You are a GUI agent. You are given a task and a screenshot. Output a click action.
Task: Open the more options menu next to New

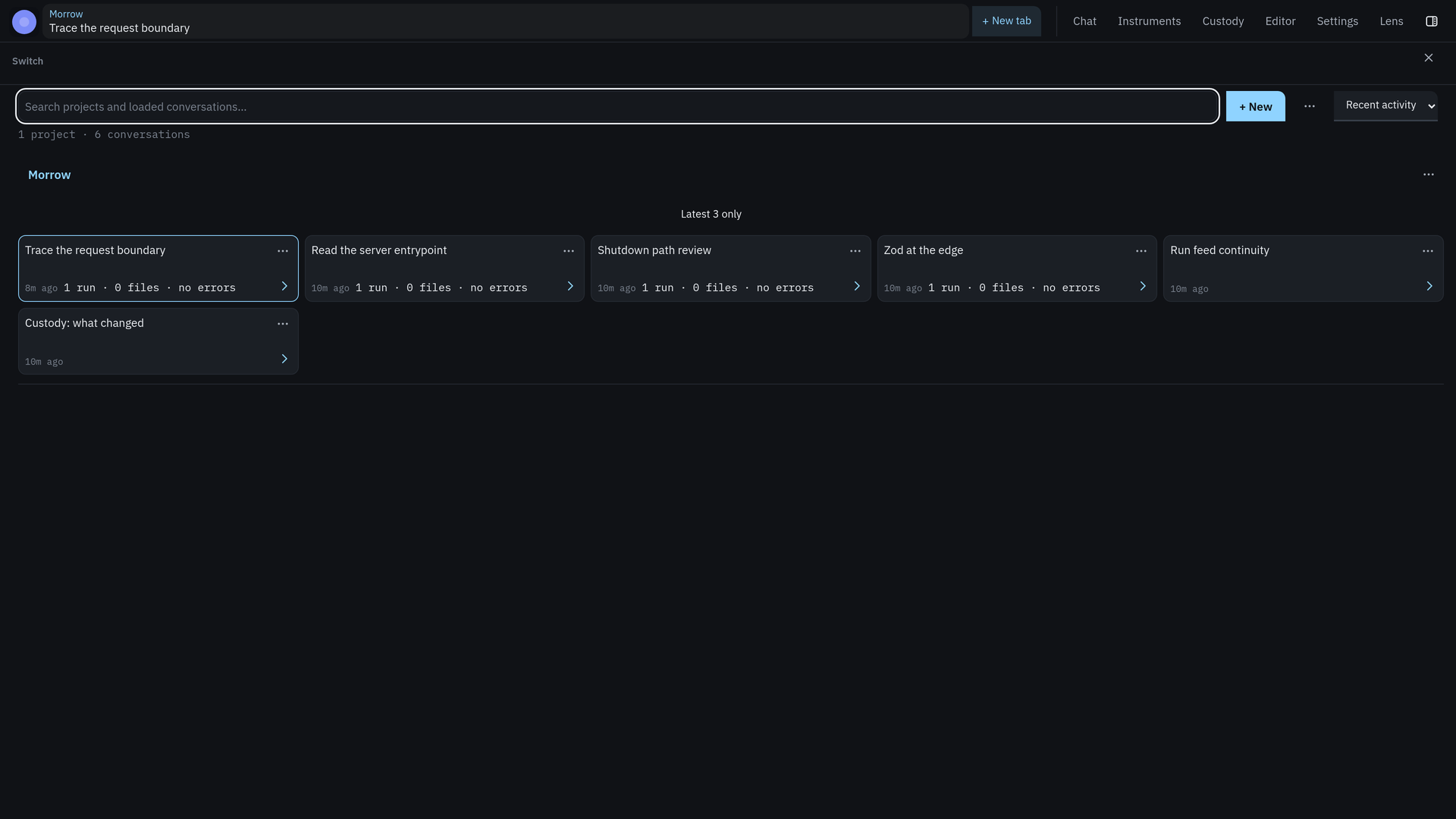tap(1310, 106)
